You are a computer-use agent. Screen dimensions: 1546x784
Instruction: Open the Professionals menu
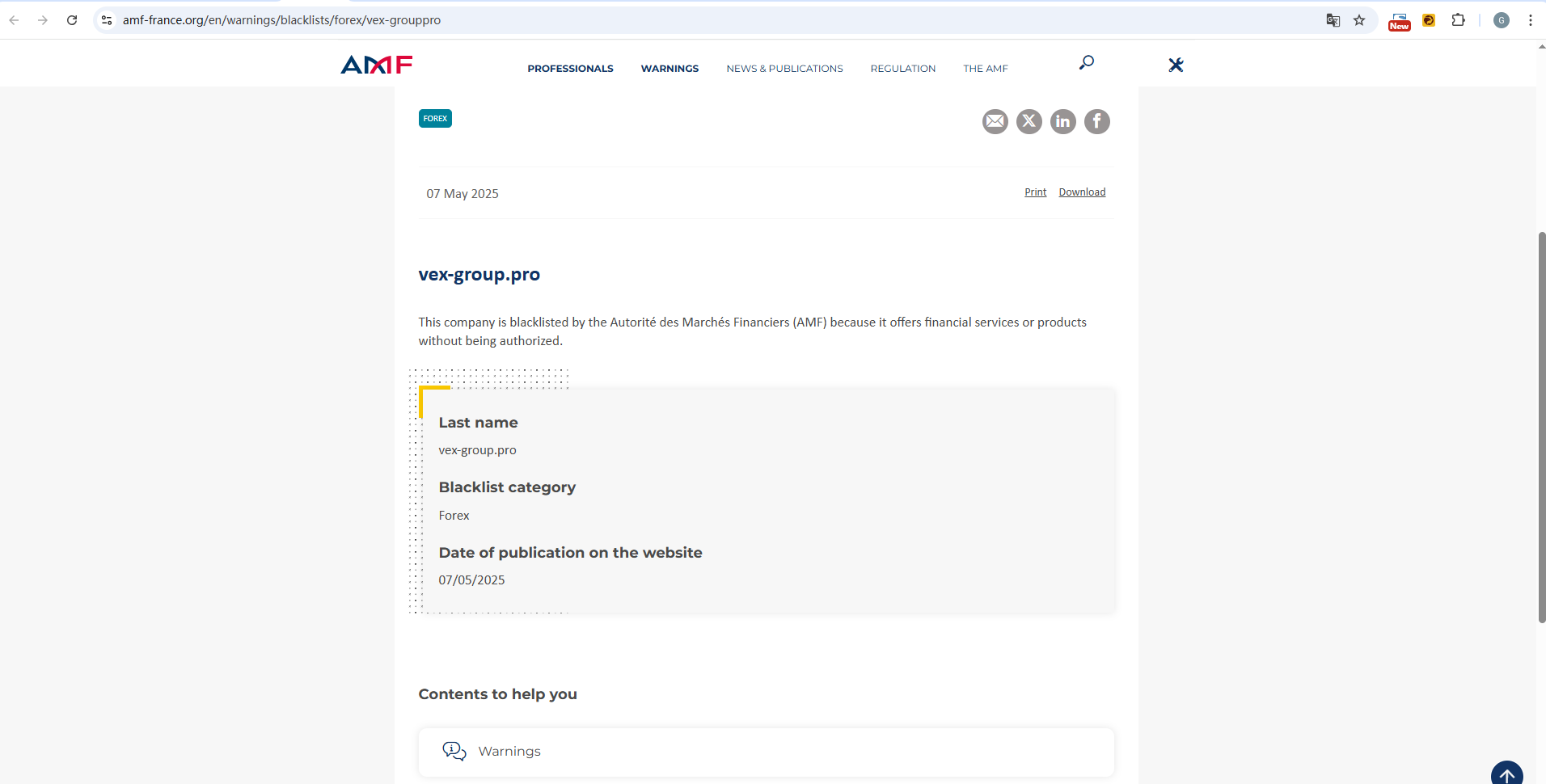[x=570, y=69]
